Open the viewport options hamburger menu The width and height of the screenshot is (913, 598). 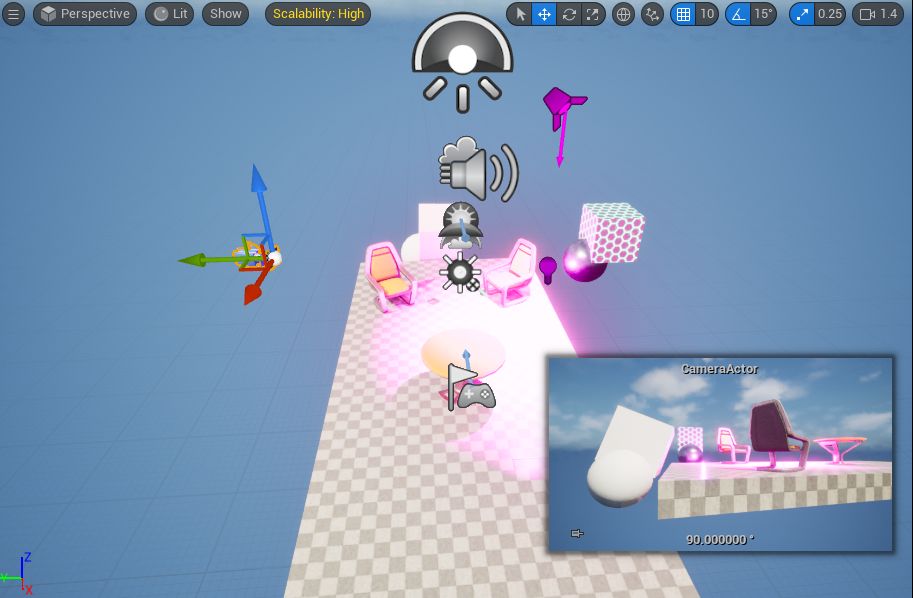13,14
